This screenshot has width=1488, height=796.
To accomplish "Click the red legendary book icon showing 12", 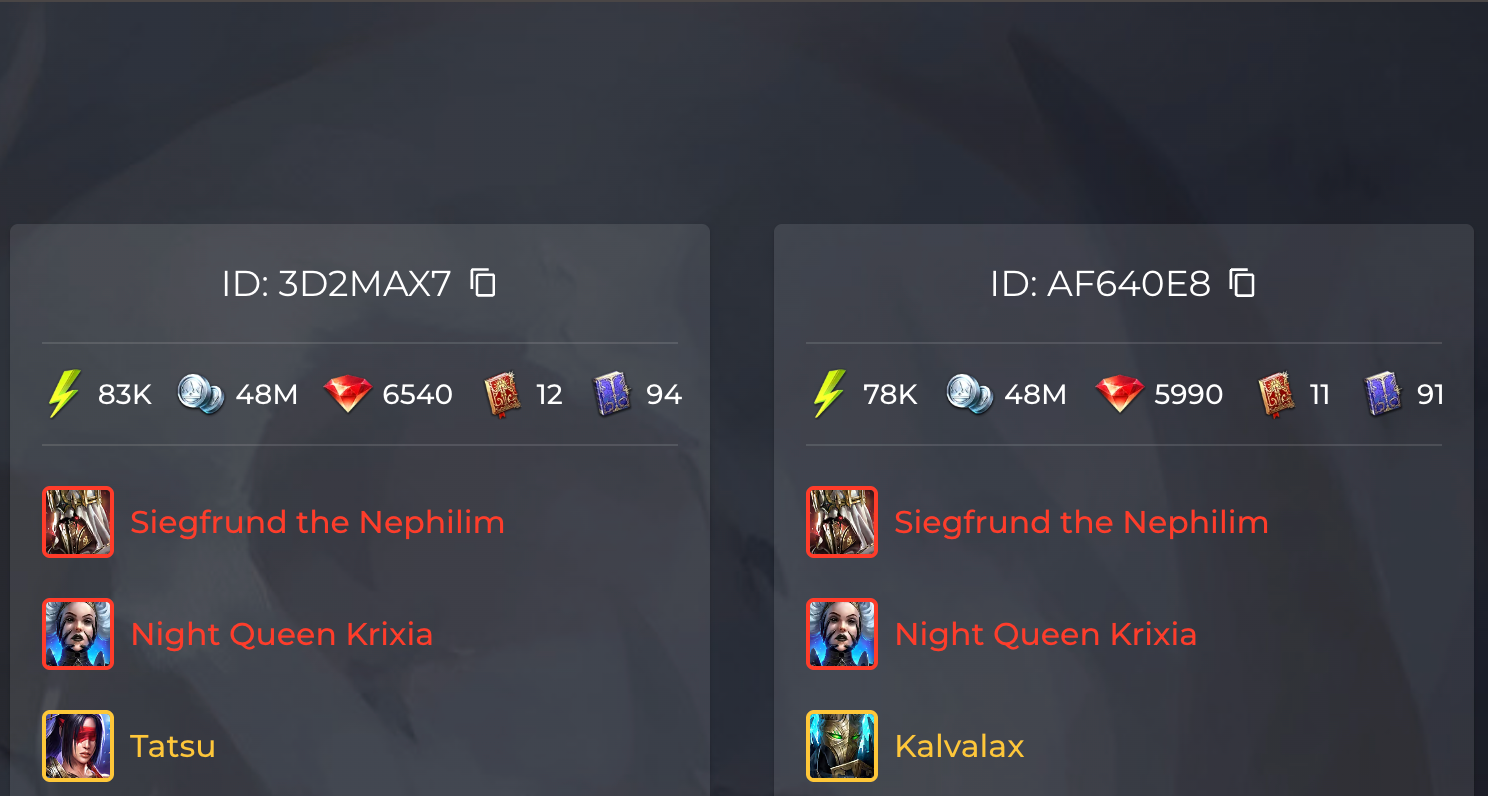I will click(x=503, y=394).
